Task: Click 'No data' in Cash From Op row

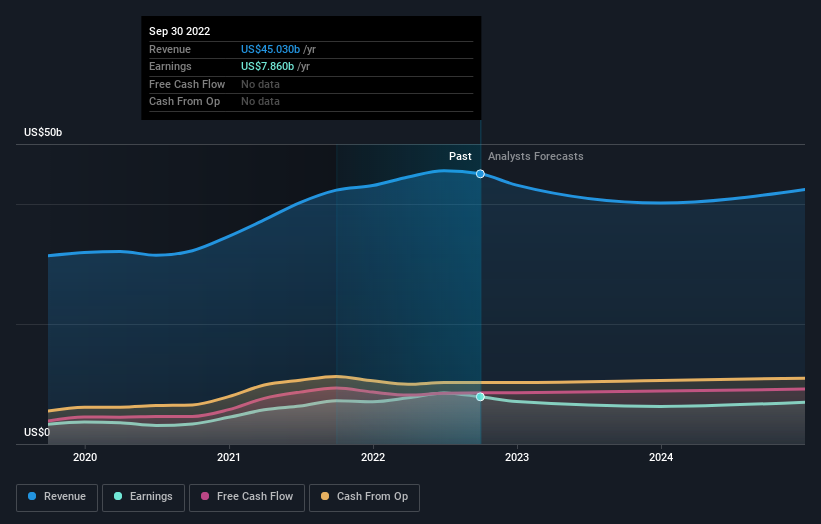Action: [260, 102]
